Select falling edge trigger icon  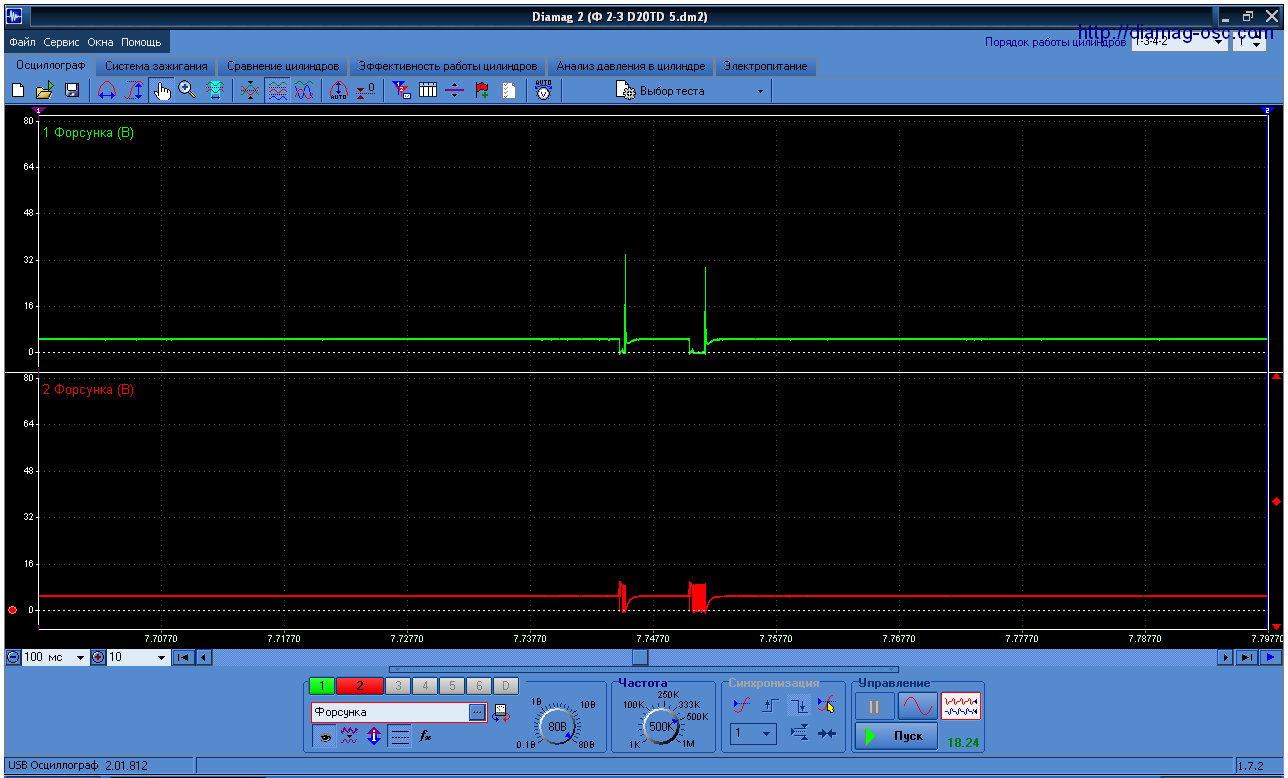tap(798, 705)
